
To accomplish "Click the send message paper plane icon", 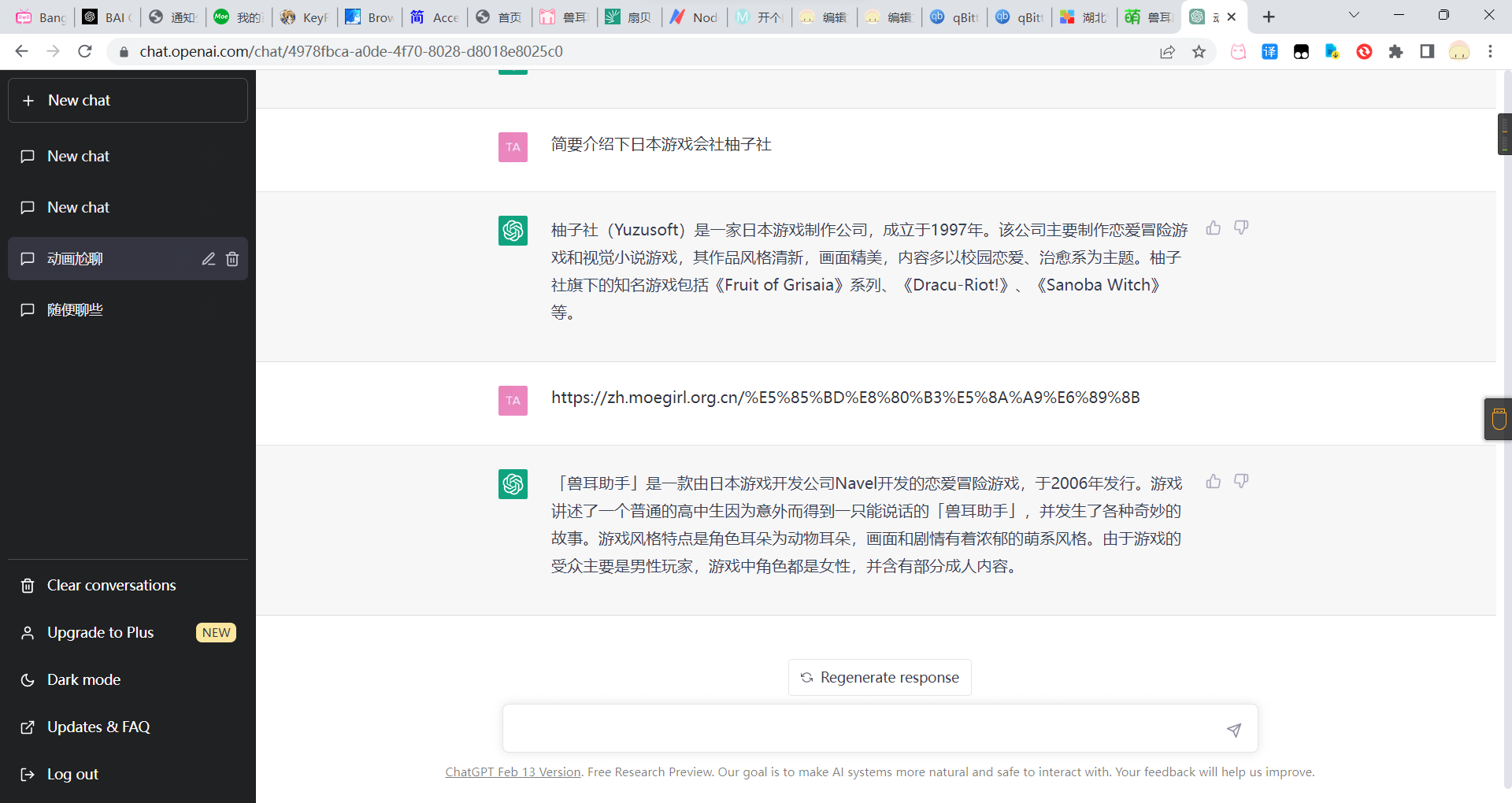I will 1233,730.
